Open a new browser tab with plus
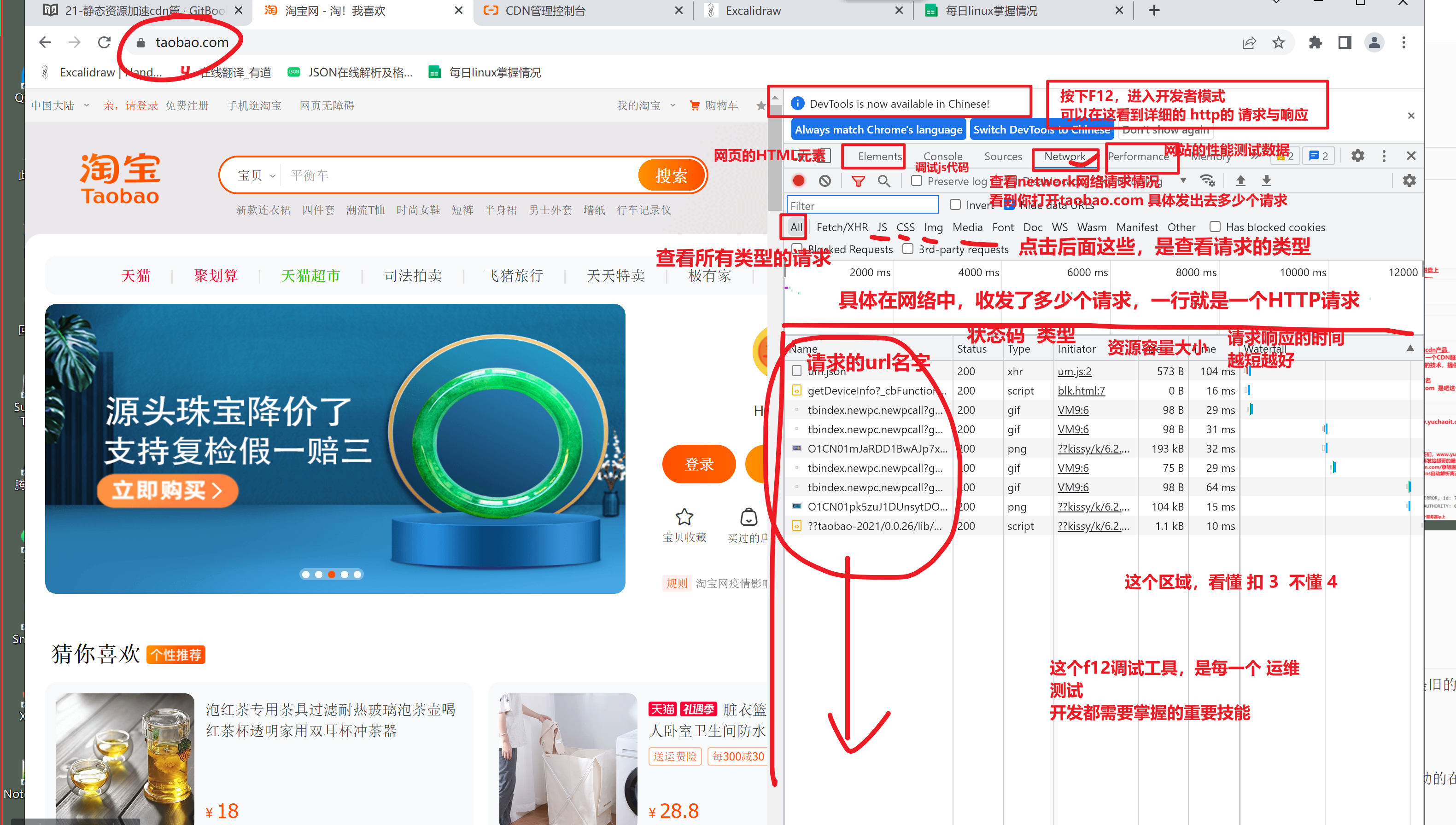 [x=1154, y=10]
